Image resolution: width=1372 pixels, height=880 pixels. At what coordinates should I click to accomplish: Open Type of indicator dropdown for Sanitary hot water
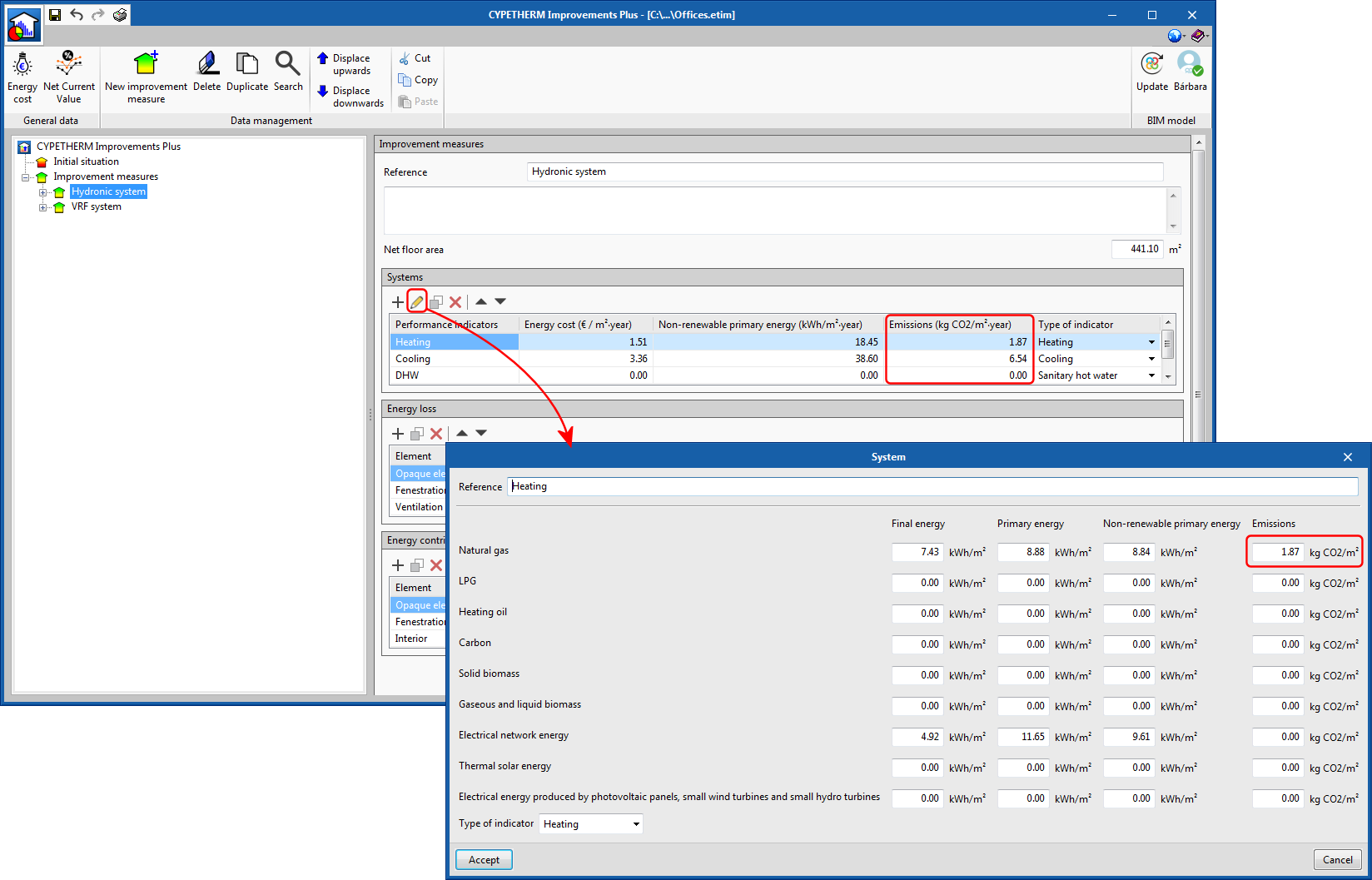pyautogui.click(x=1151, y=375)
